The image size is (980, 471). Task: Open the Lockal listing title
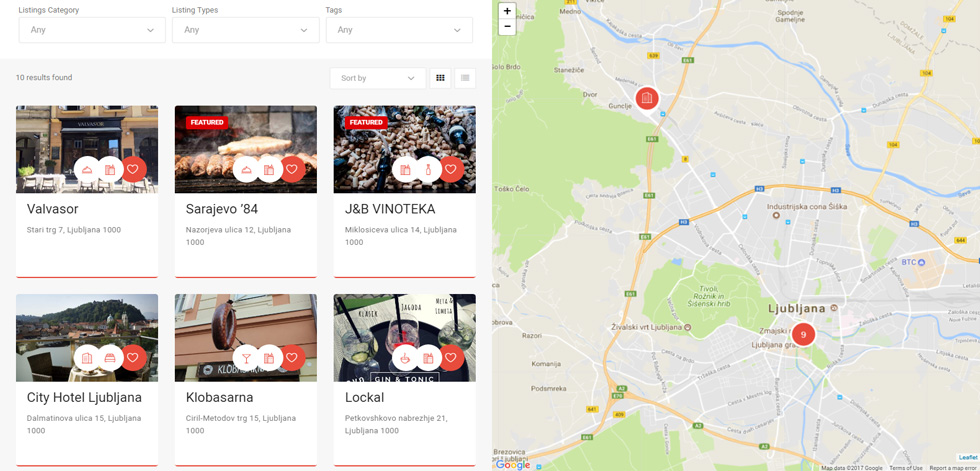[364, 397]
